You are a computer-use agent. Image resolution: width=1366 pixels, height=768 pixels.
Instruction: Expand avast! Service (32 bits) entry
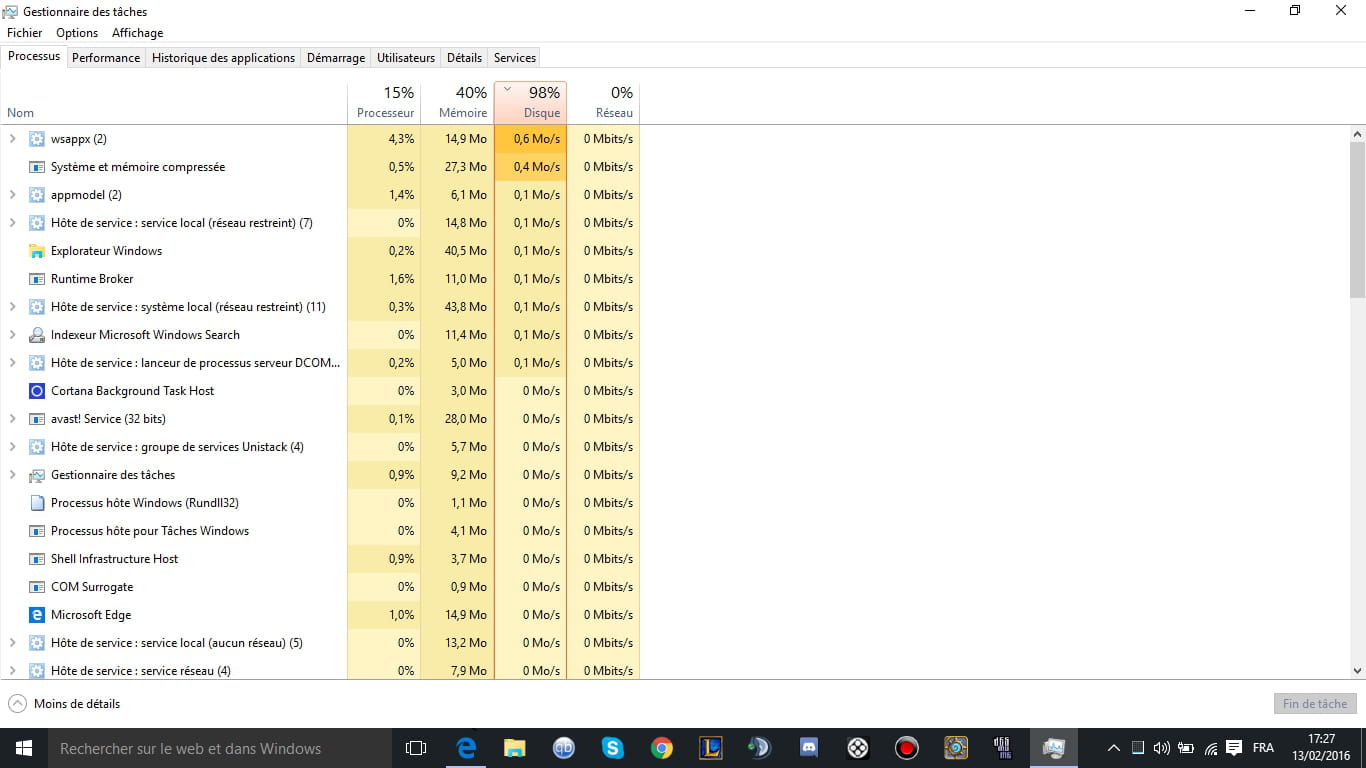[x=13, y=419]
